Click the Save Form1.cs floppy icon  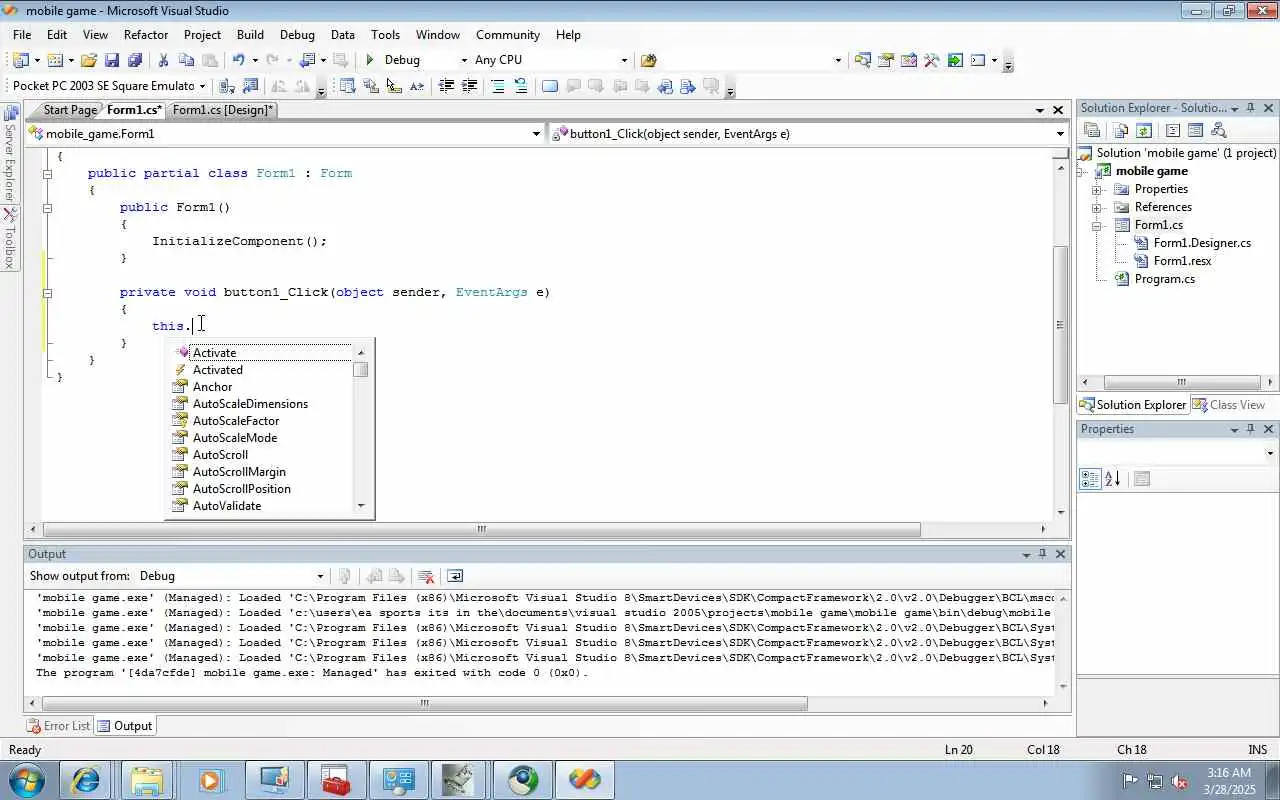tap(112, 60)
